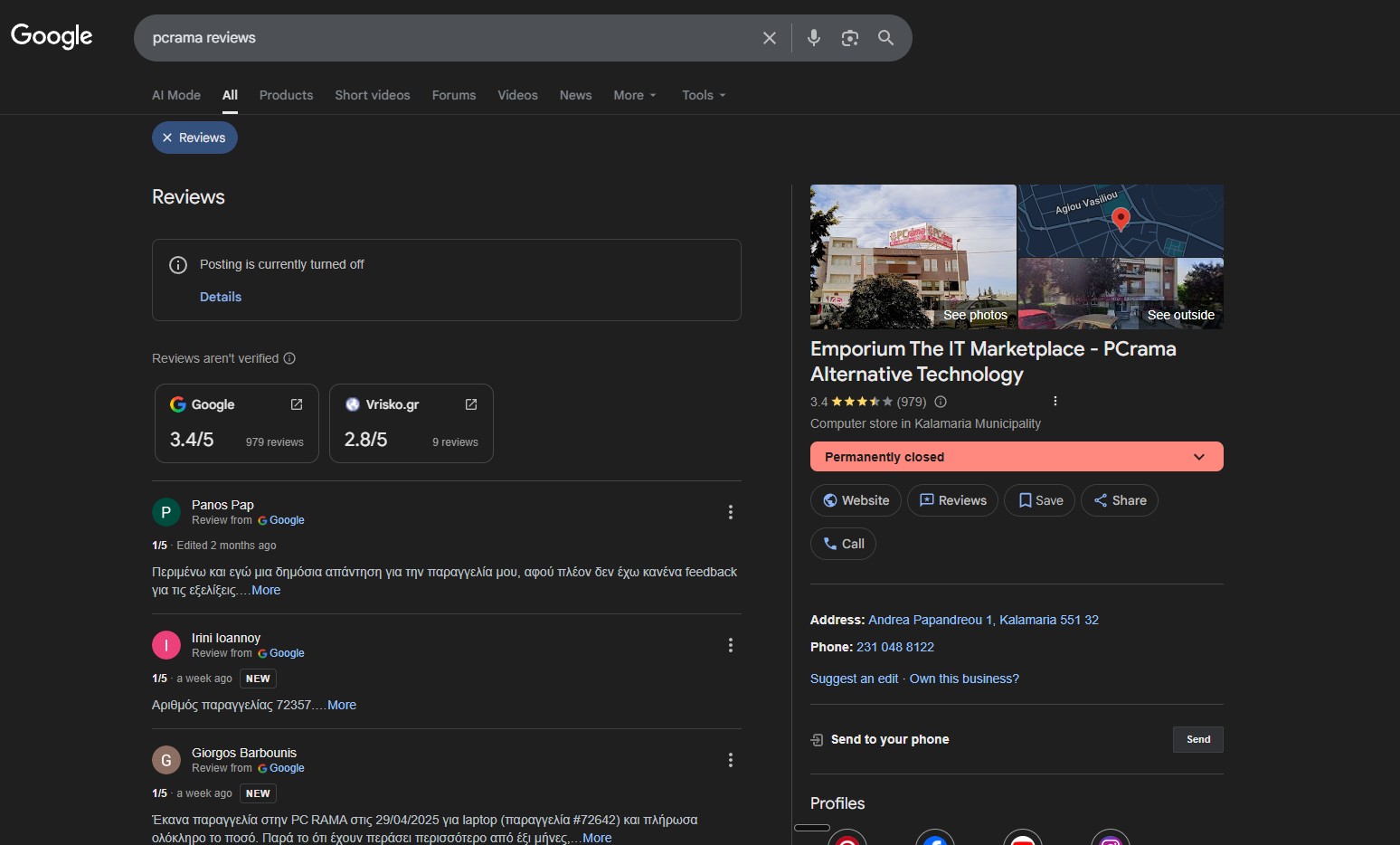This screenshot has width=1400, height=845.
Task: Click the voice search microphone icon
Action: 813,38
